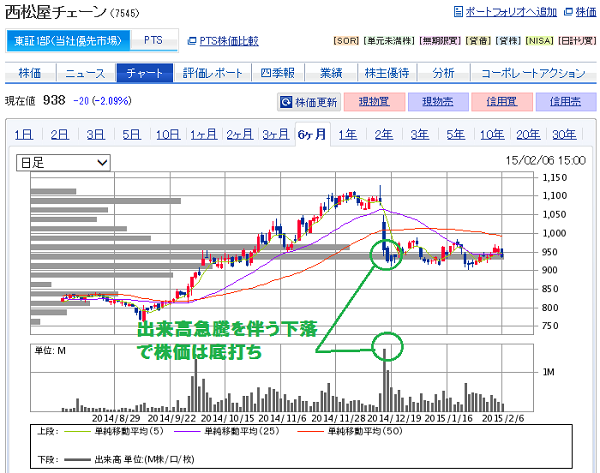Screen dimensions: 600x473
Task: Click the 信用買 button
Action: pyautogui.click(x=502, y=102)
